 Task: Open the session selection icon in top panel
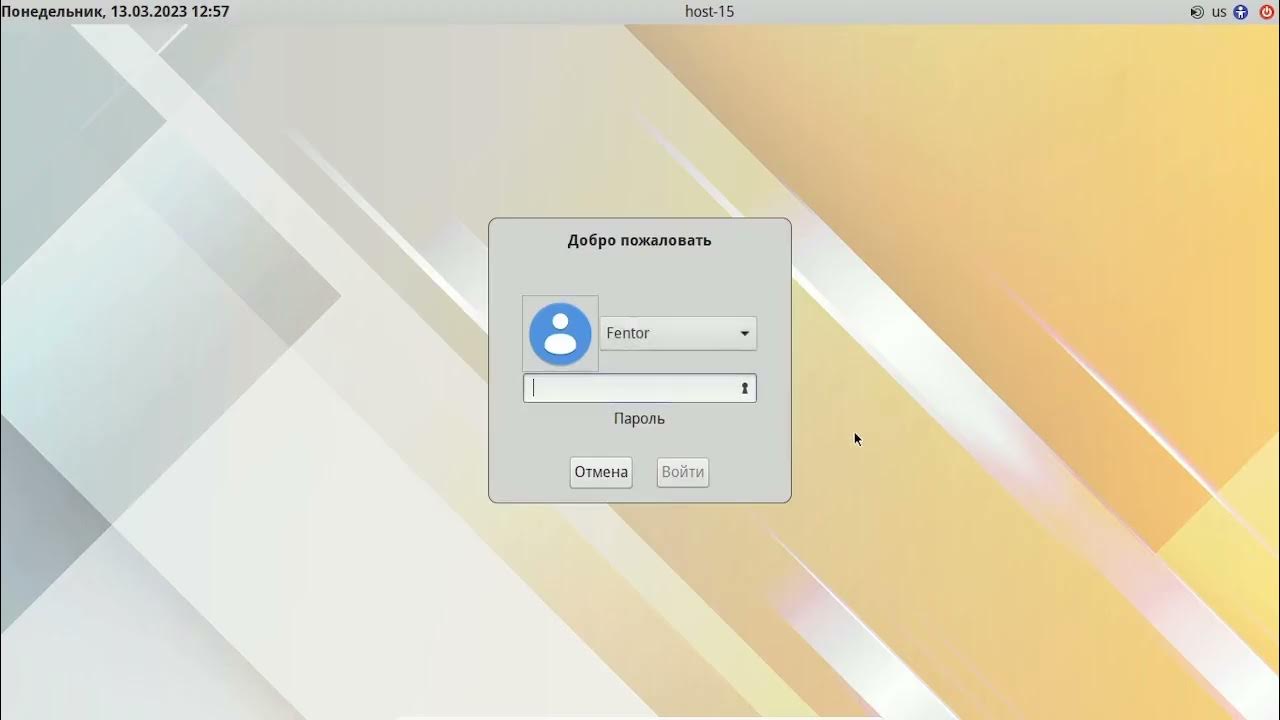(1197, 12)
